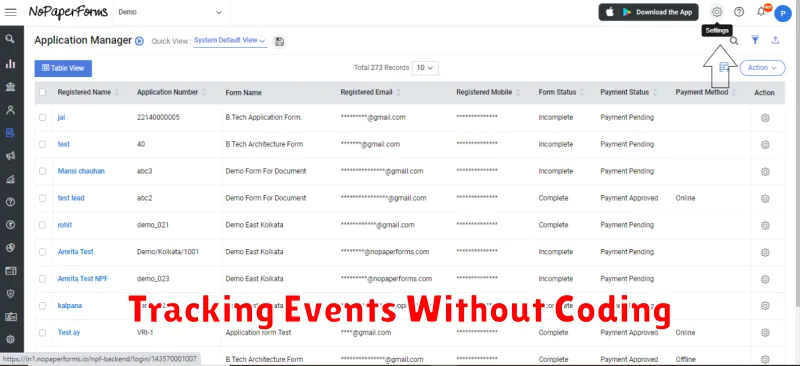Select checkbox for Amrita Test NPF row
The width and height of the screenshot is (800, 366).
point(42,279)
